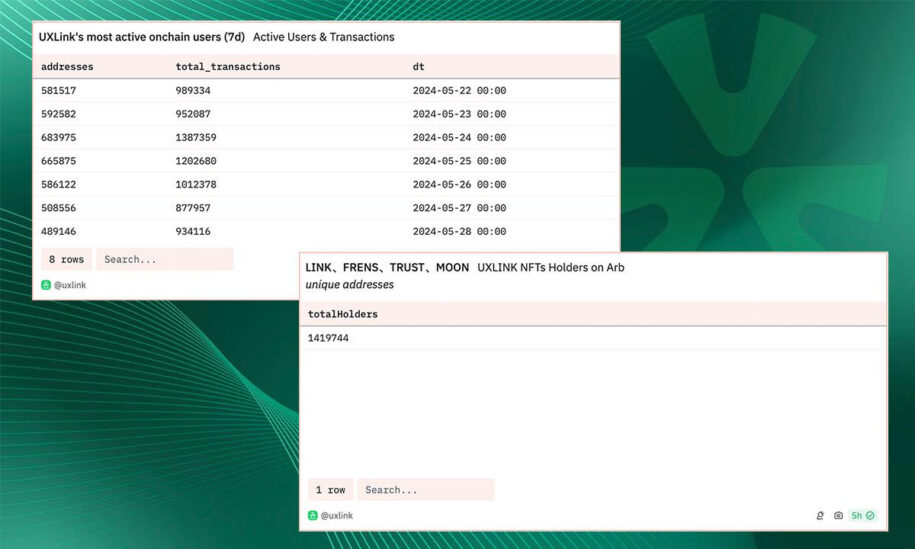Select date cell 2024-05-27 00:00

tap(459, 208)
